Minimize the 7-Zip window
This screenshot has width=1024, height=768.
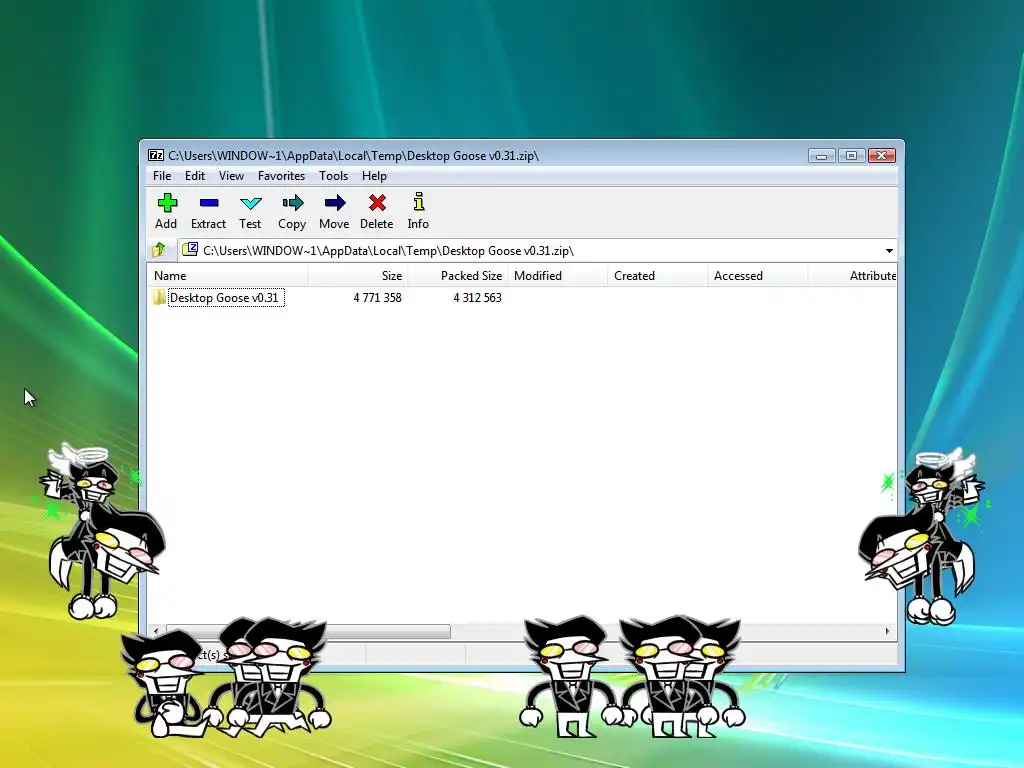click(x=822, y=155)
